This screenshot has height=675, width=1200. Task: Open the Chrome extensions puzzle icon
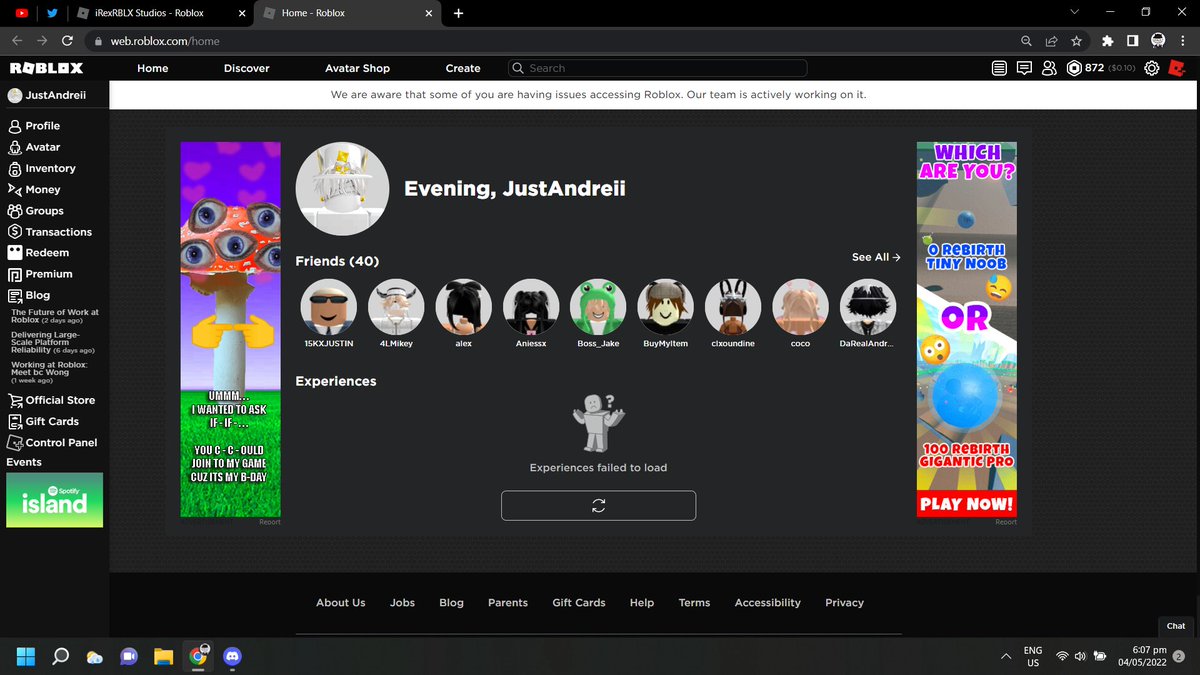(x=1107, y=41)
